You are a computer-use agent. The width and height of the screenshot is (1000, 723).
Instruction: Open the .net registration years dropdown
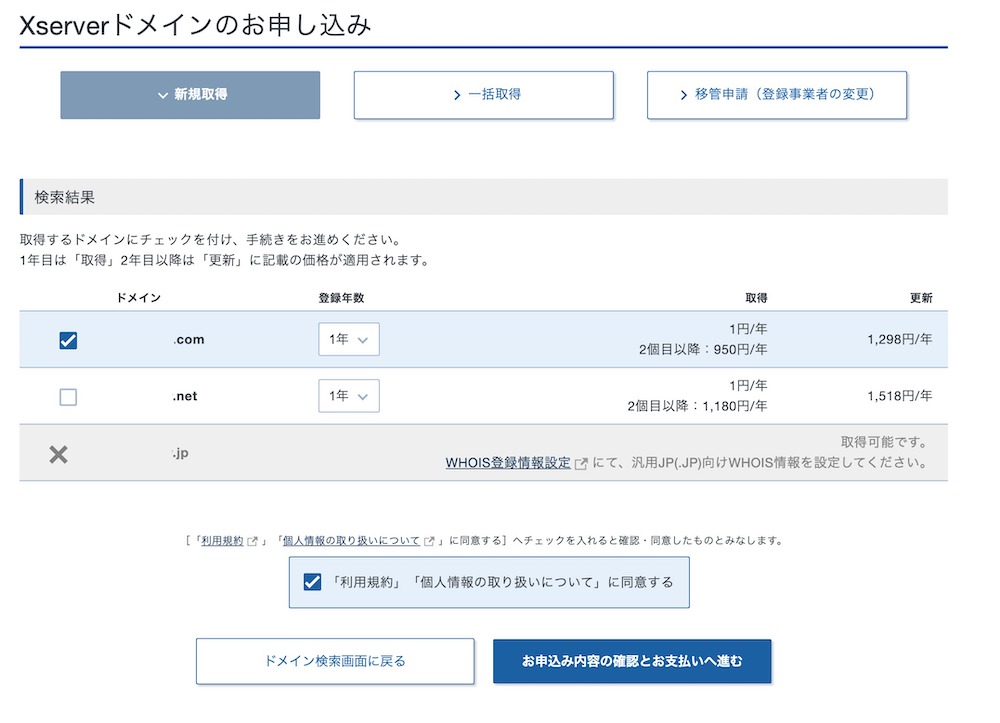pyautogui.click(x=349, y=396)
